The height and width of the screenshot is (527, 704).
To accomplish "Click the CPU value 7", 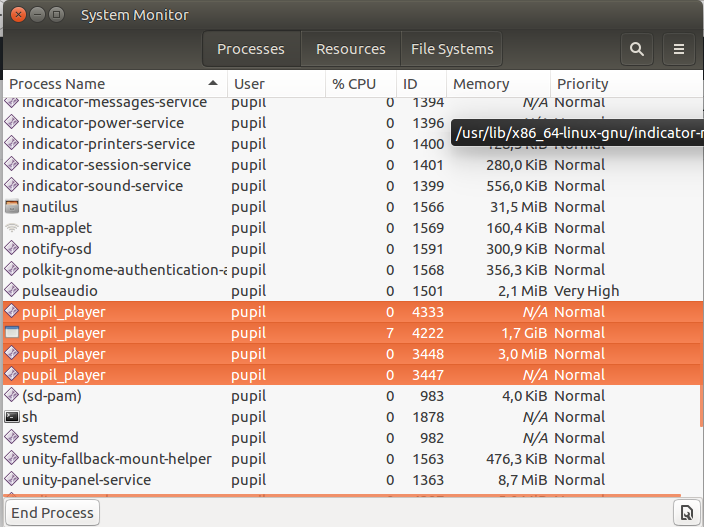I will (390, 333).
